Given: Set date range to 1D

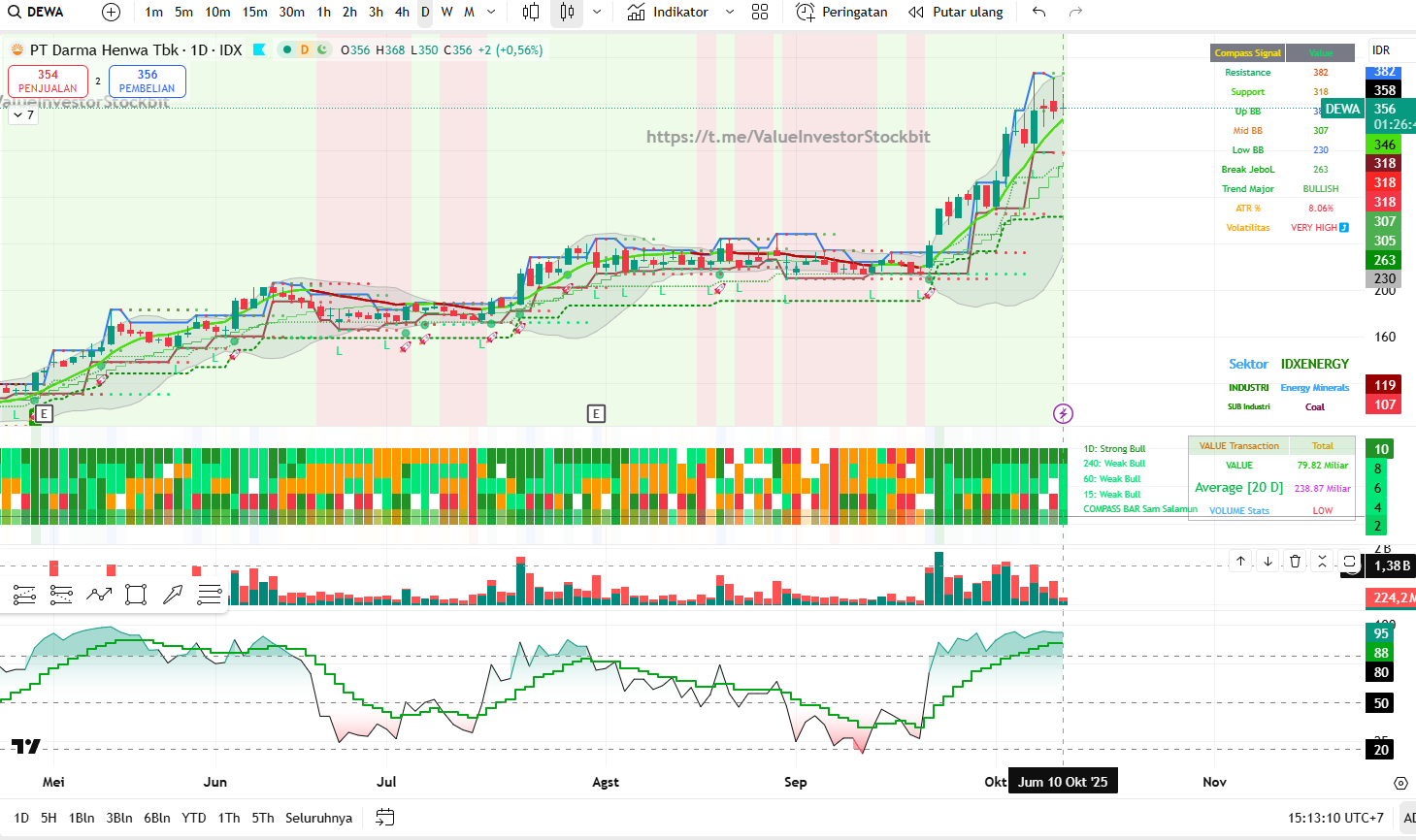Looking at the screenshot, I should point(21,818).
